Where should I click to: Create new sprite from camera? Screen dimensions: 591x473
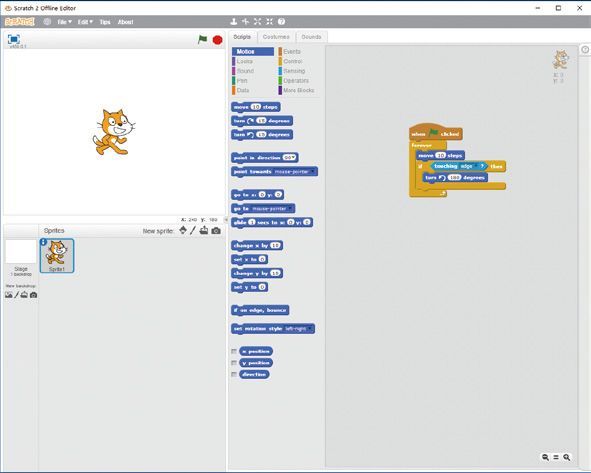click(x=216, y=231)
